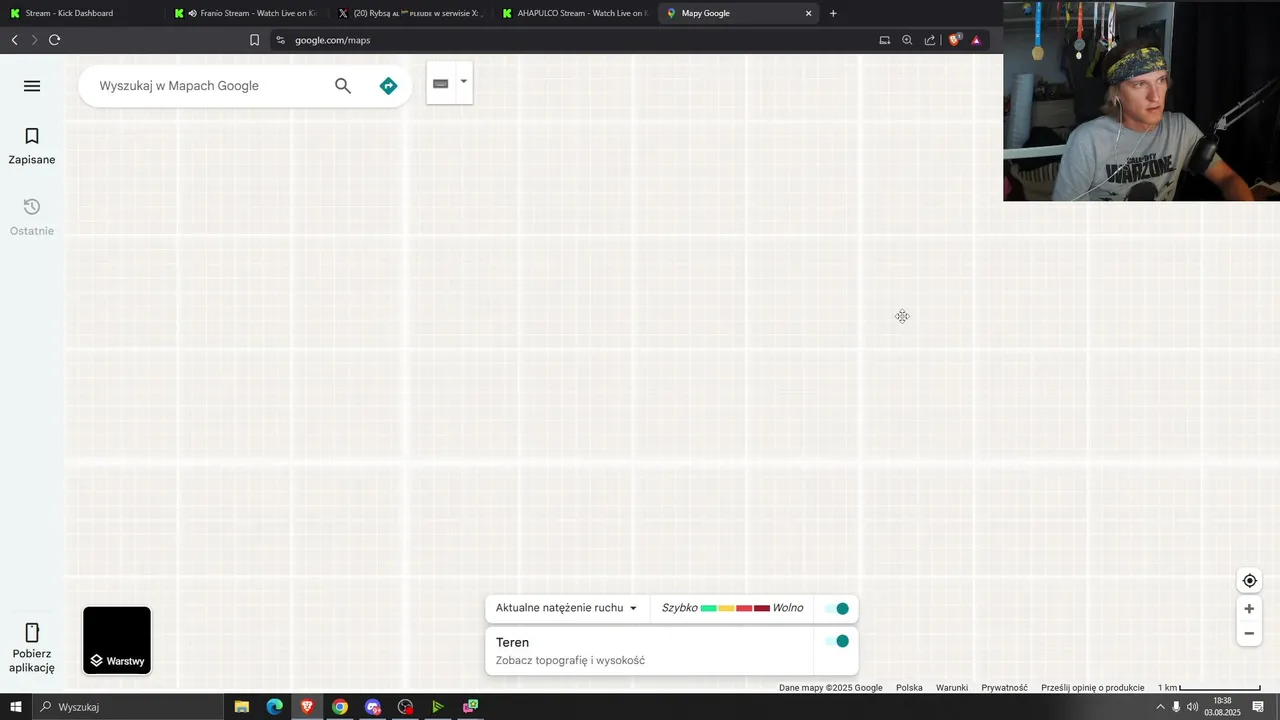This screenshot has height=720, width=1280.
Task: Switch to the X (20) Rybsą tab
Action: (x=410, y=13)
